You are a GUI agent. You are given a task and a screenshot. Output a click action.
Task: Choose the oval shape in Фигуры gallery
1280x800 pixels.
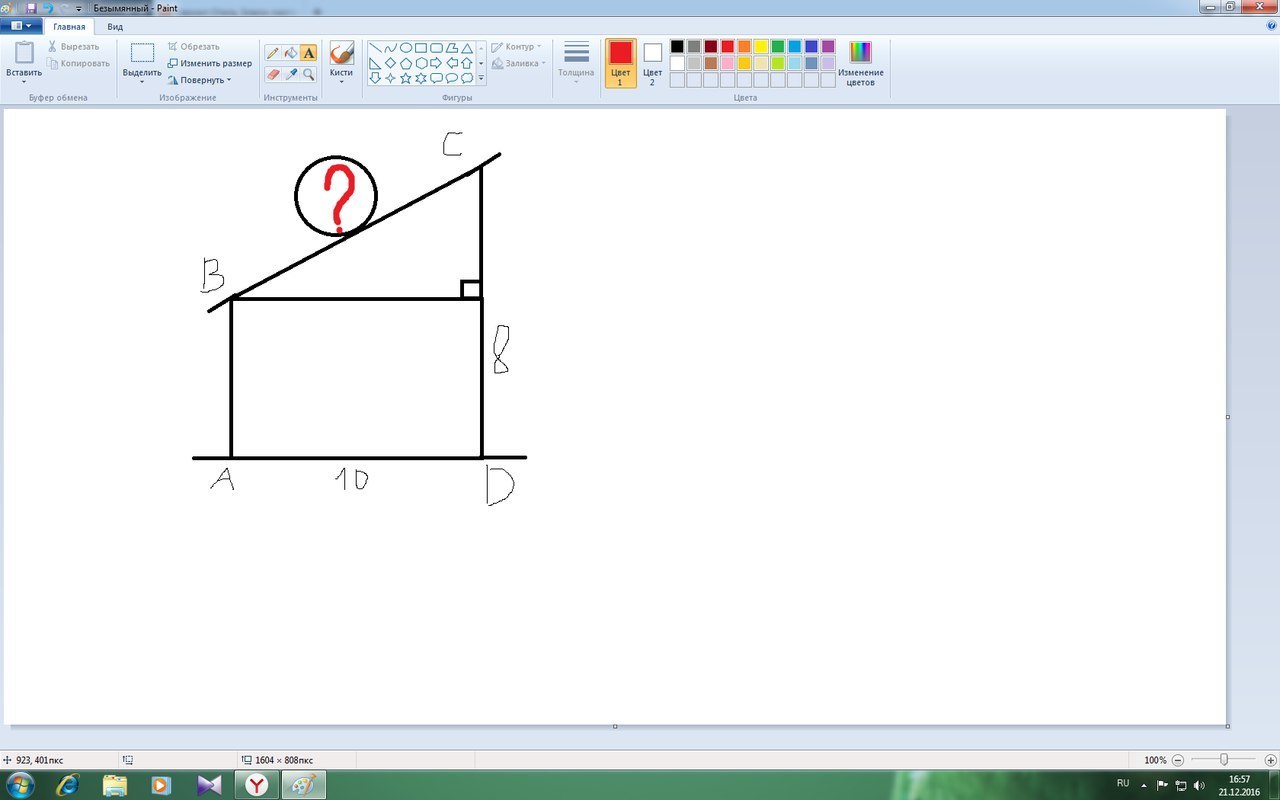click(405, 48)
